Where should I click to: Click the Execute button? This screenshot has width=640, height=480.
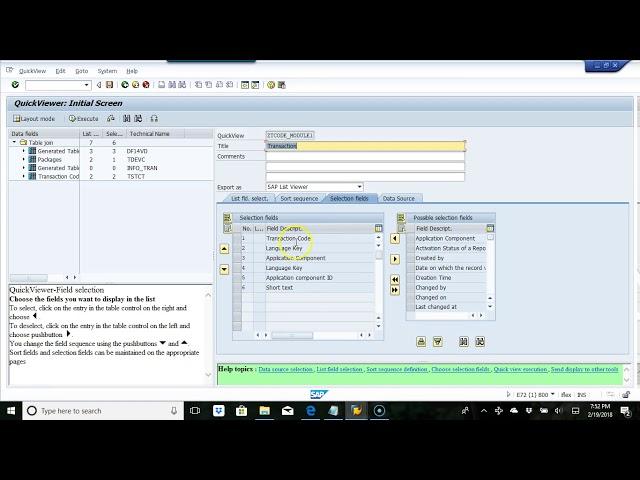(84, 119)
